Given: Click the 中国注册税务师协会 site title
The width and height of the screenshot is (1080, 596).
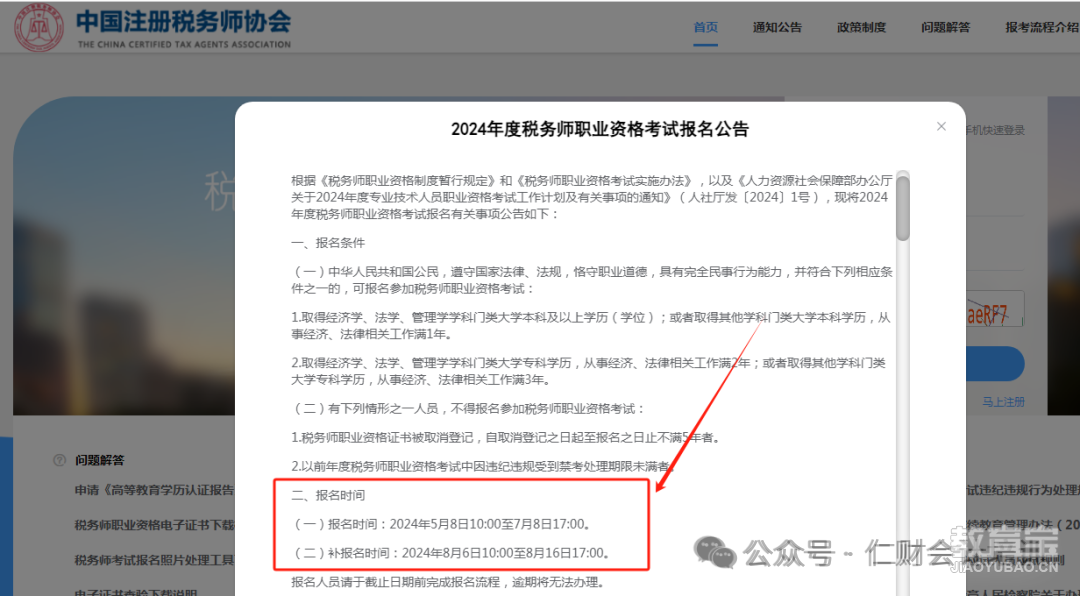Looking at the screenshot, I should [x=183, y=21].
